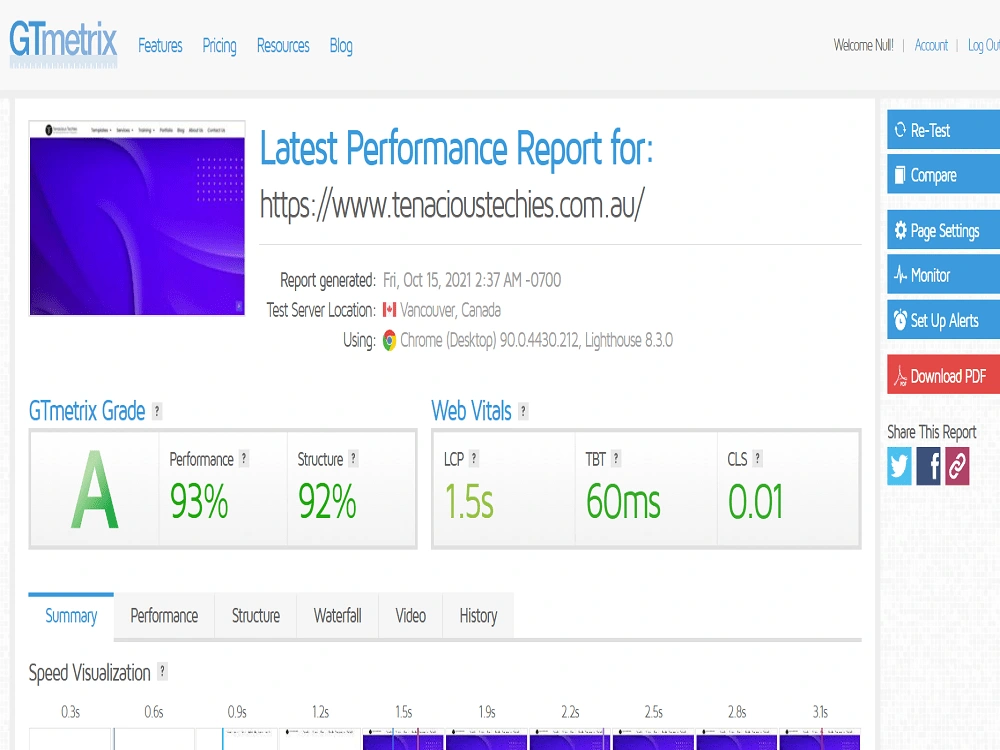Share report via Facebook icon
This screenshot has width=1000, height=750.
929,466
